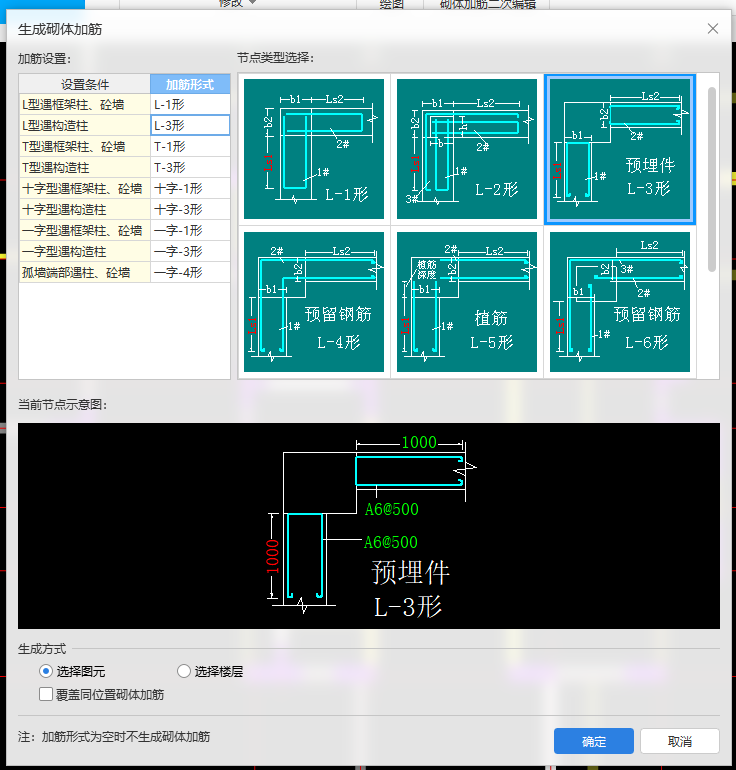Select the L-1形 node type thumbnail
736x770 pixels.
pos(314,149)
